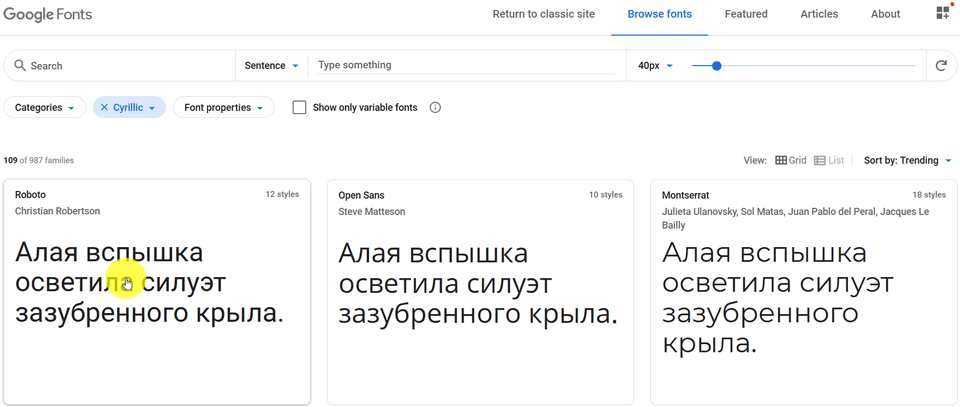
Task: Open Sort by Trending dropdown
Action: click(907, 160)
